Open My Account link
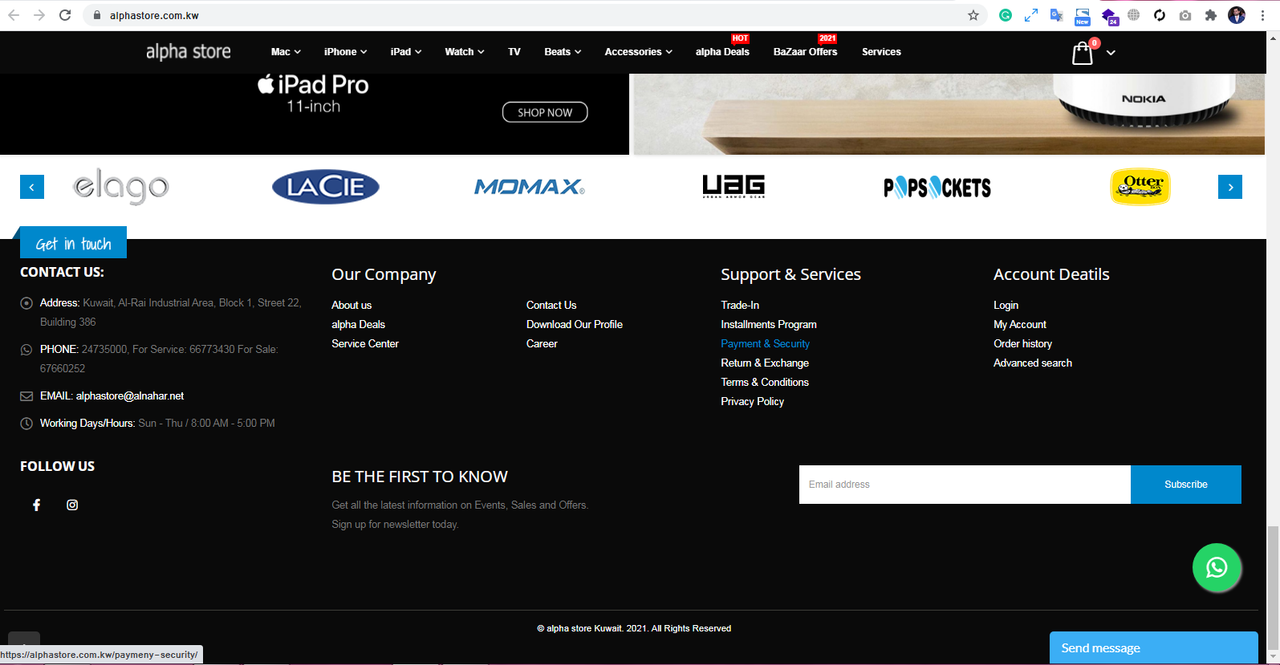The image size is (1280, 665). point(1020,324)
